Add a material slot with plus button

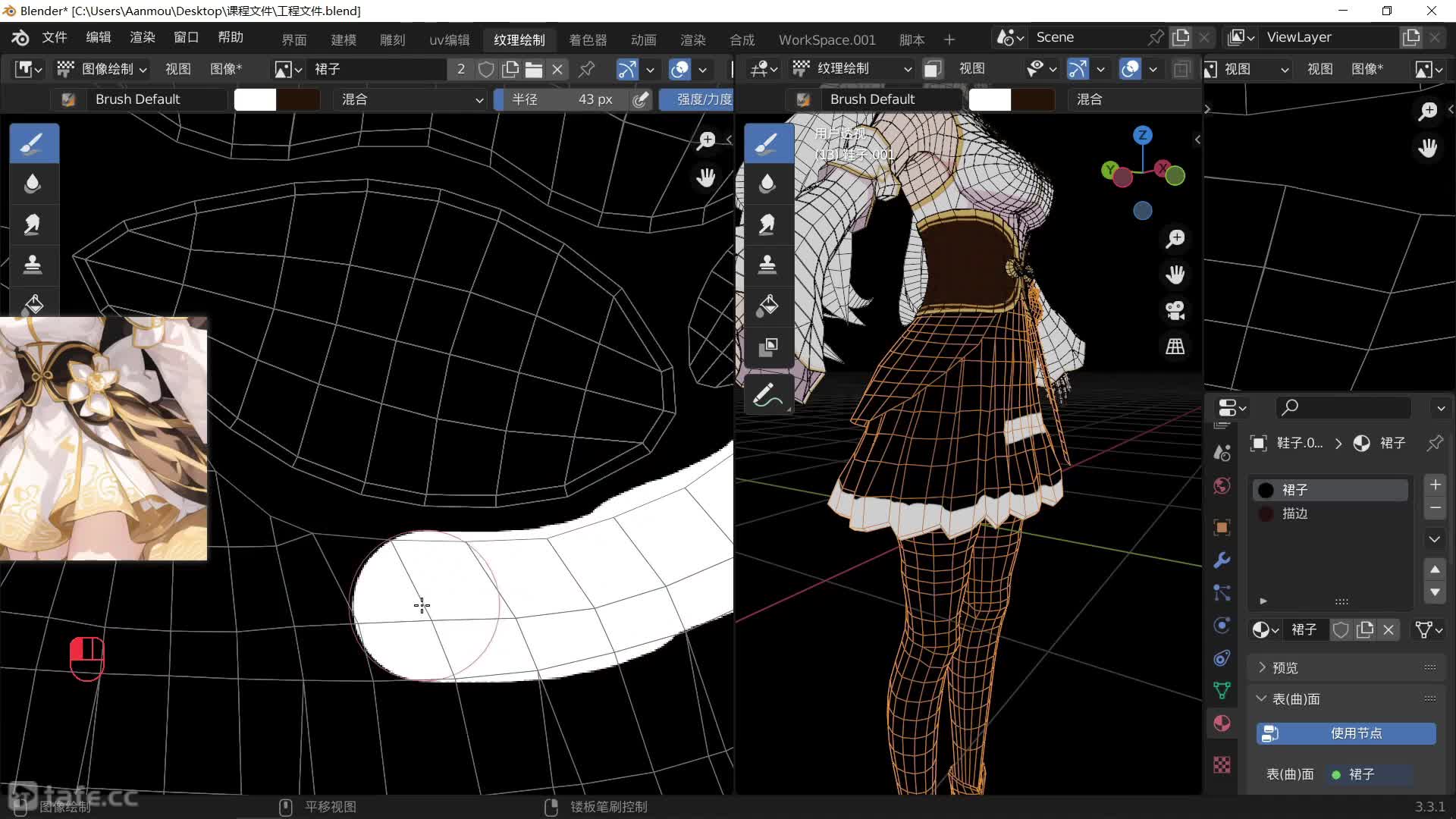1435,485
